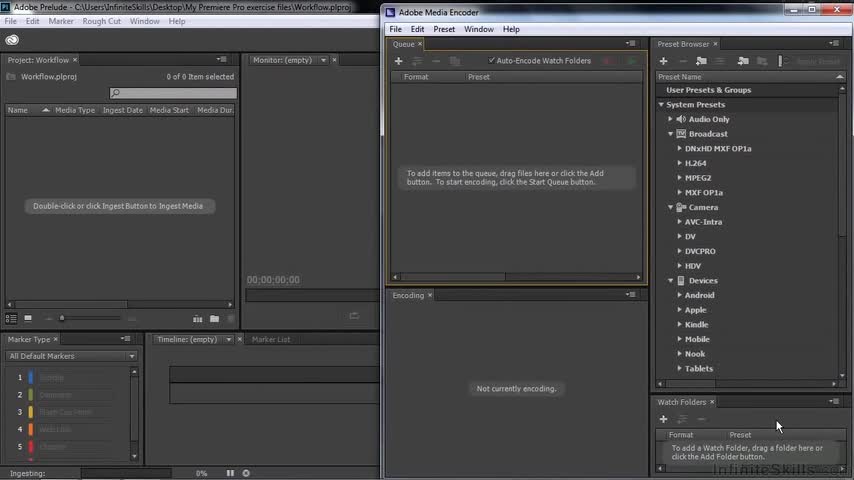
Task: Close the Preset Browser panel tab
Action: coord(715,44)
